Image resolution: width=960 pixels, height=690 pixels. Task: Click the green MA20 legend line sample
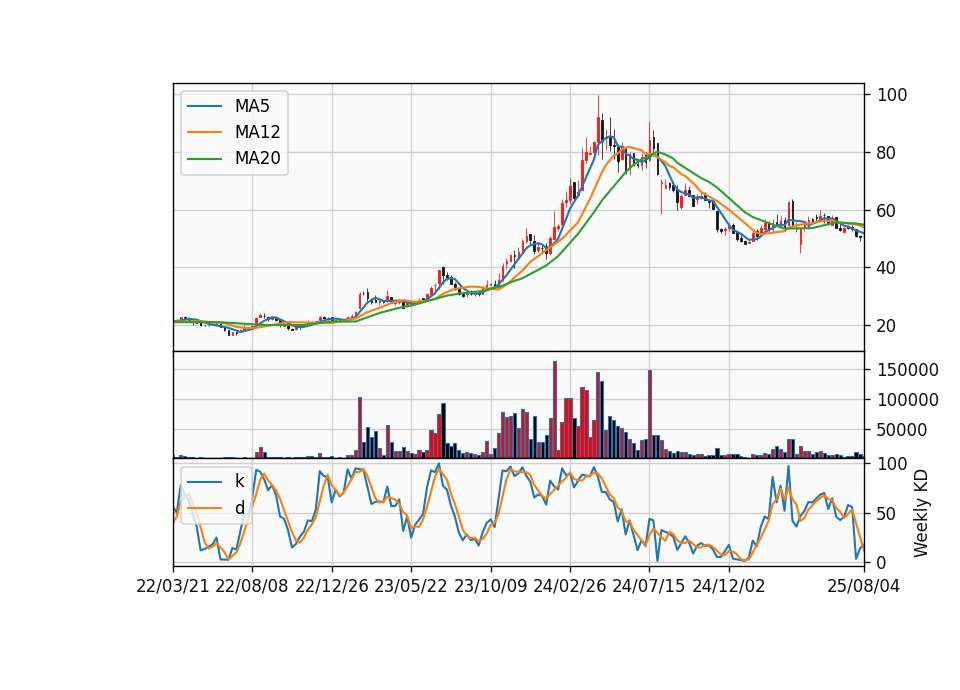coord(204,159)
